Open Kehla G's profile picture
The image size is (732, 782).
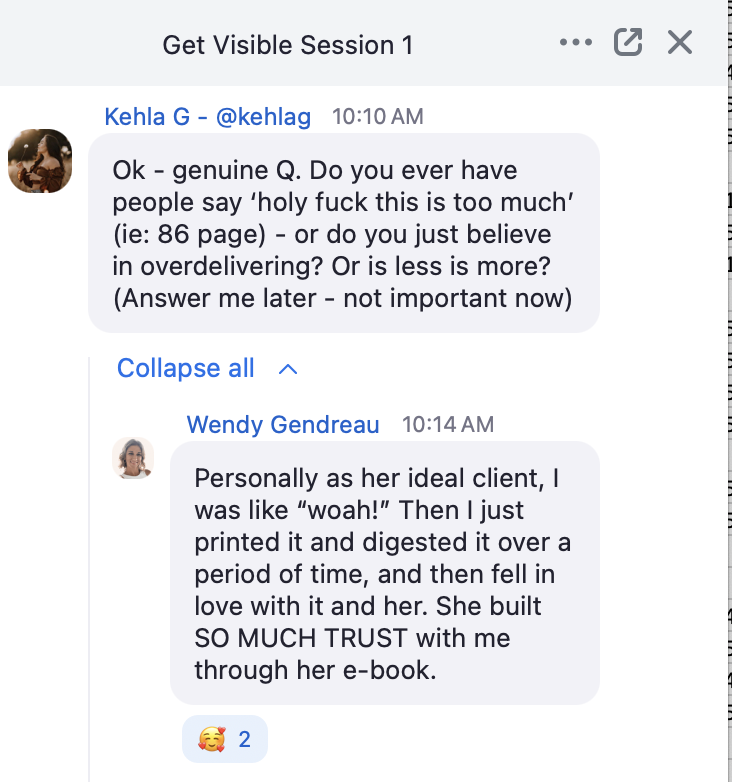[x=40, y=161]
